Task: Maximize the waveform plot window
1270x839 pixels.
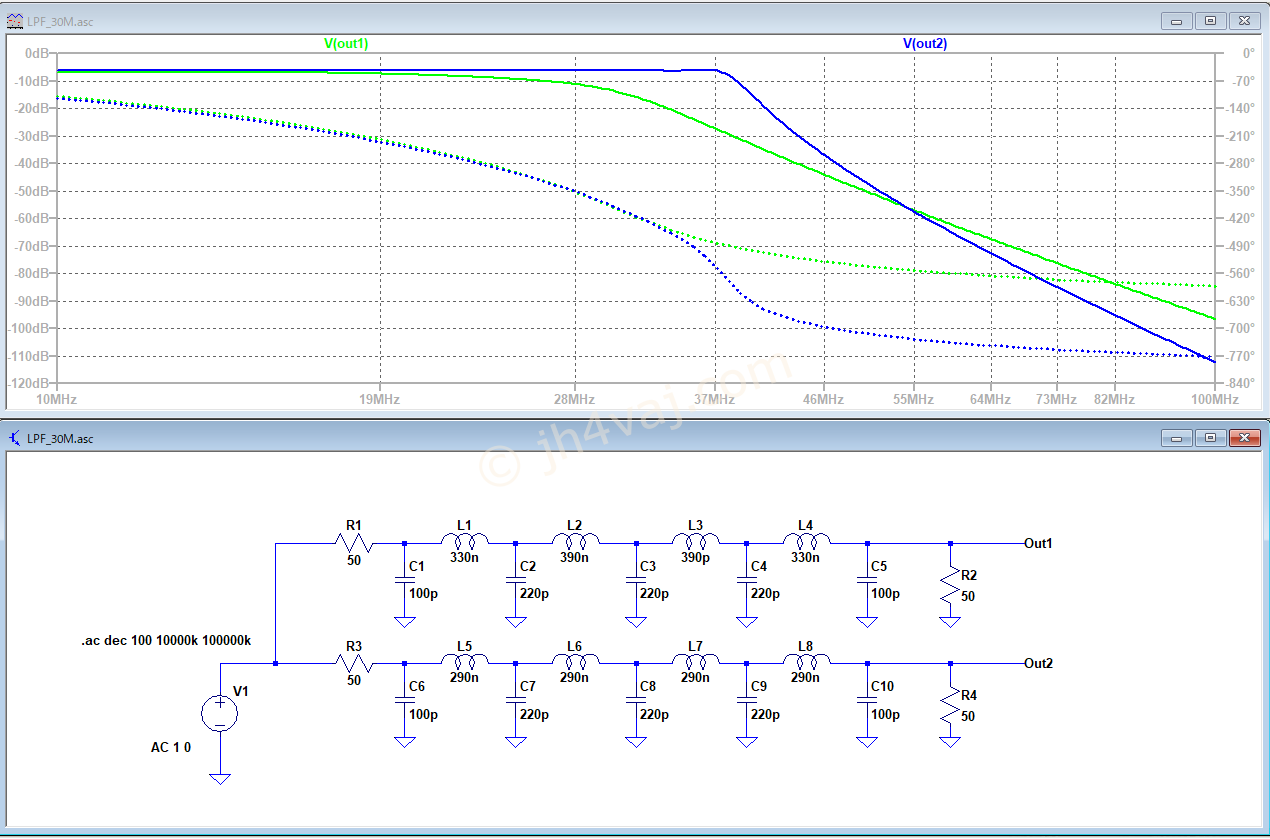Action: point(1210,20)
